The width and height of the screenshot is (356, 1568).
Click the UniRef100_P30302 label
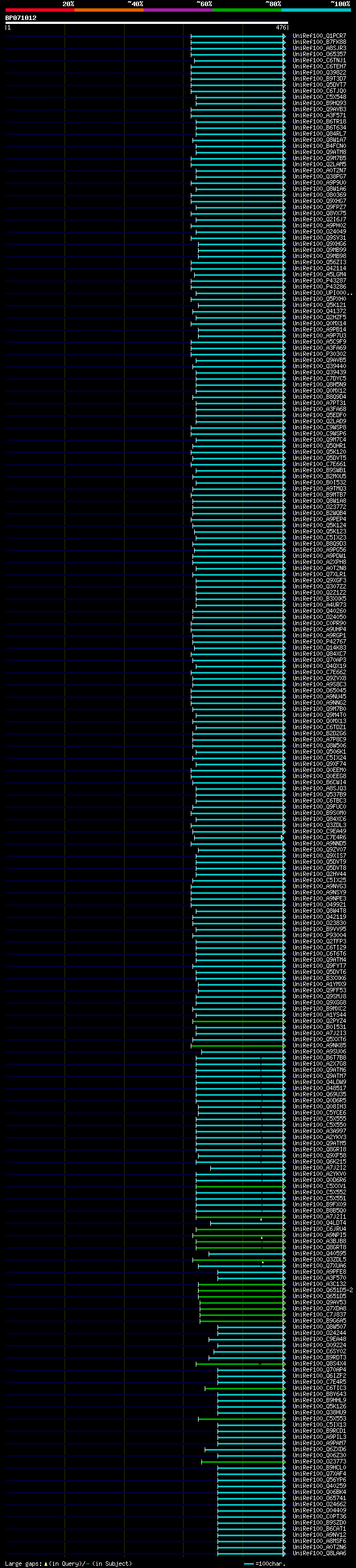tap(319, 354)
